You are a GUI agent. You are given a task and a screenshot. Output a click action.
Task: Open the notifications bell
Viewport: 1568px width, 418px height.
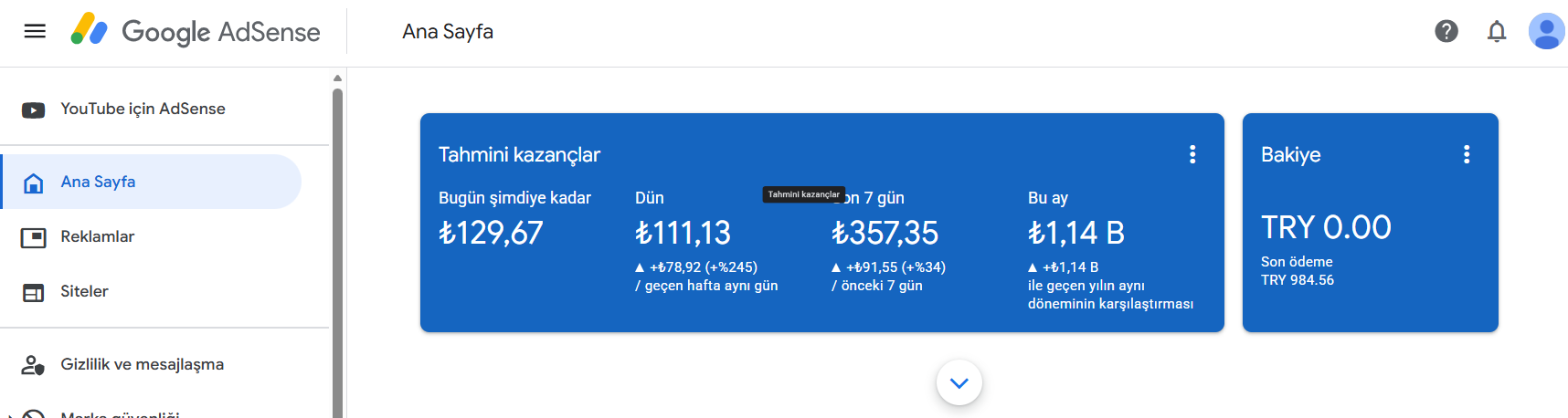point(1497,32)
